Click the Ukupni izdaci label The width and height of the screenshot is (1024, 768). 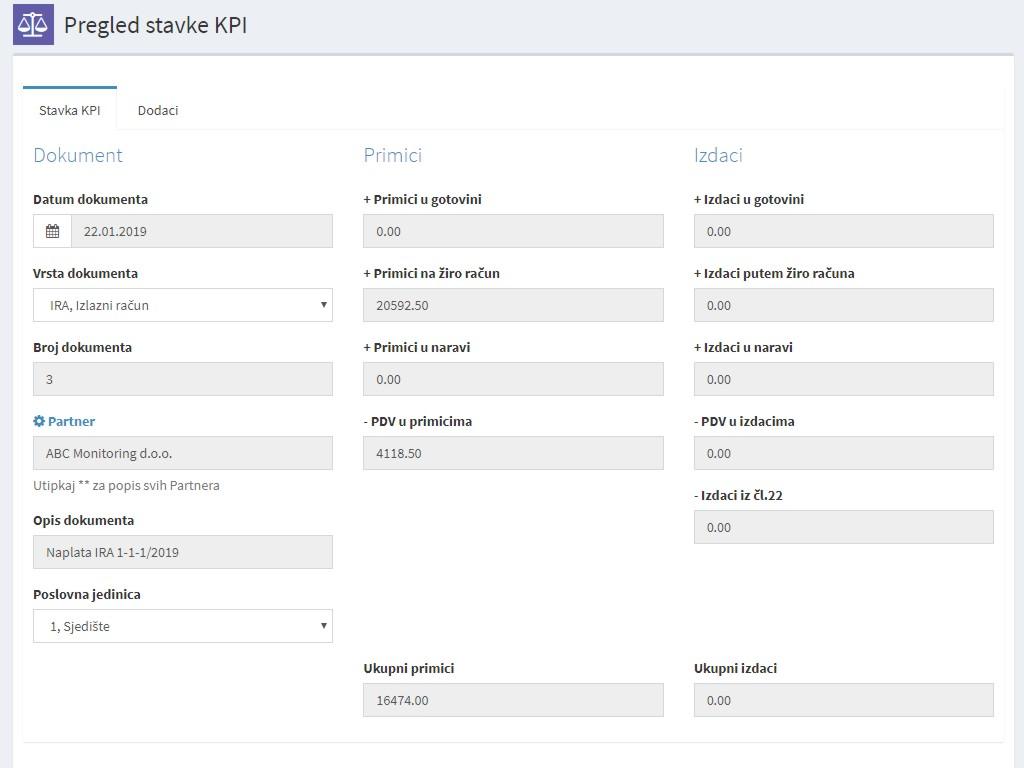pyautogui.click(x=735, y=669)
